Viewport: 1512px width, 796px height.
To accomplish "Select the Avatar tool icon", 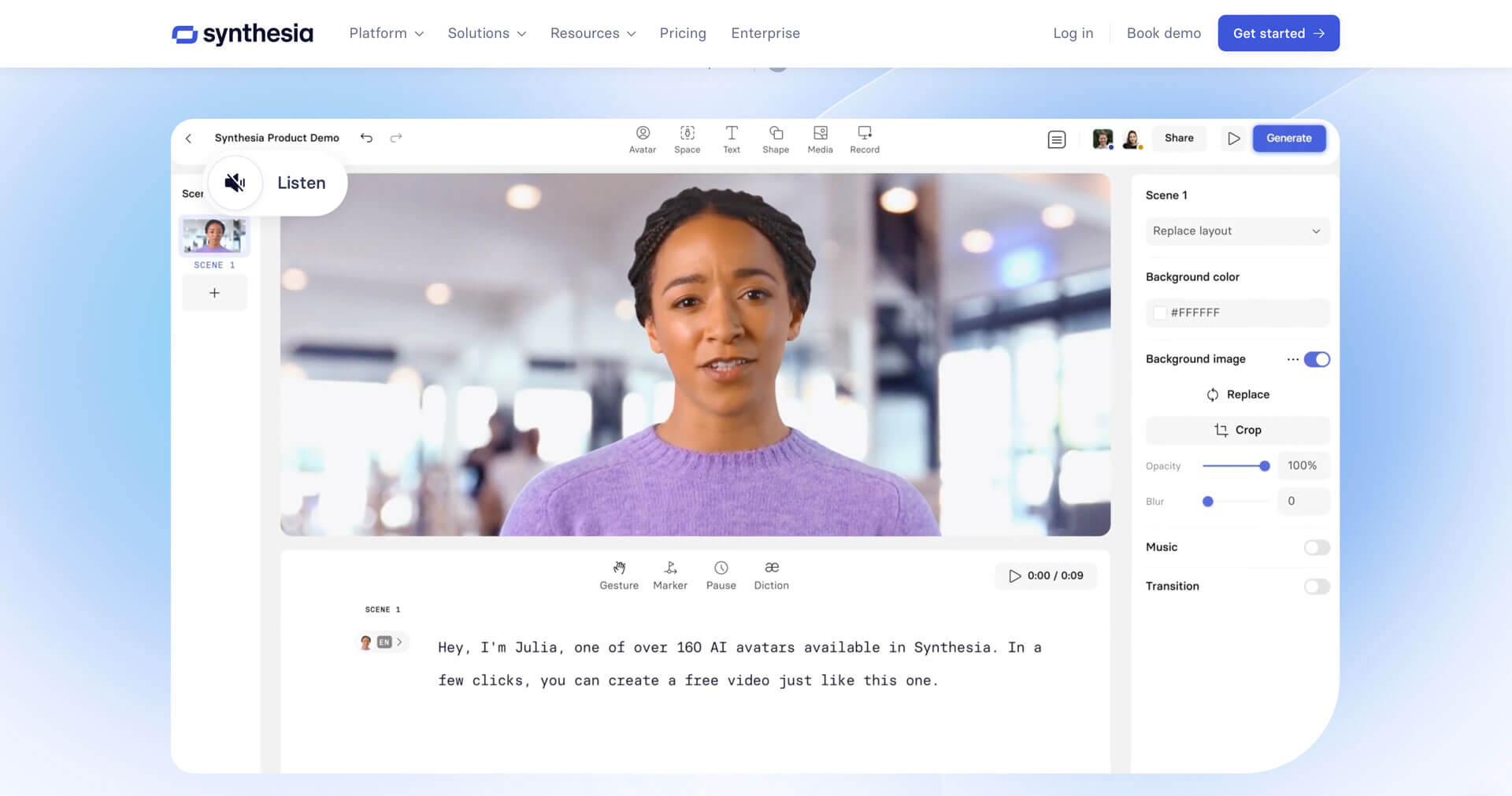I will [x=643, y=139].
